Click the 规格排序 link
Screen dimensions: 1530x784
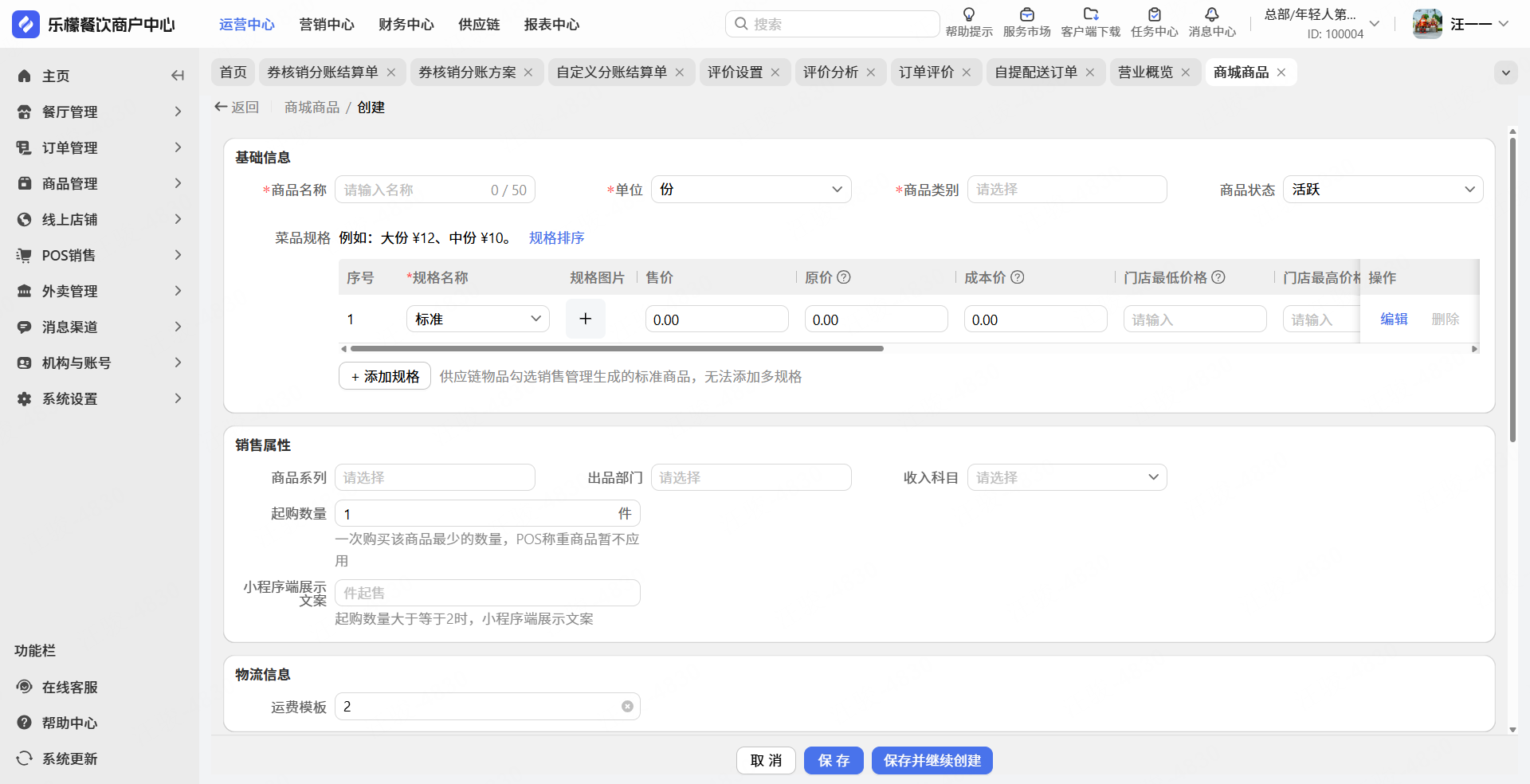(x=556, y=238)
